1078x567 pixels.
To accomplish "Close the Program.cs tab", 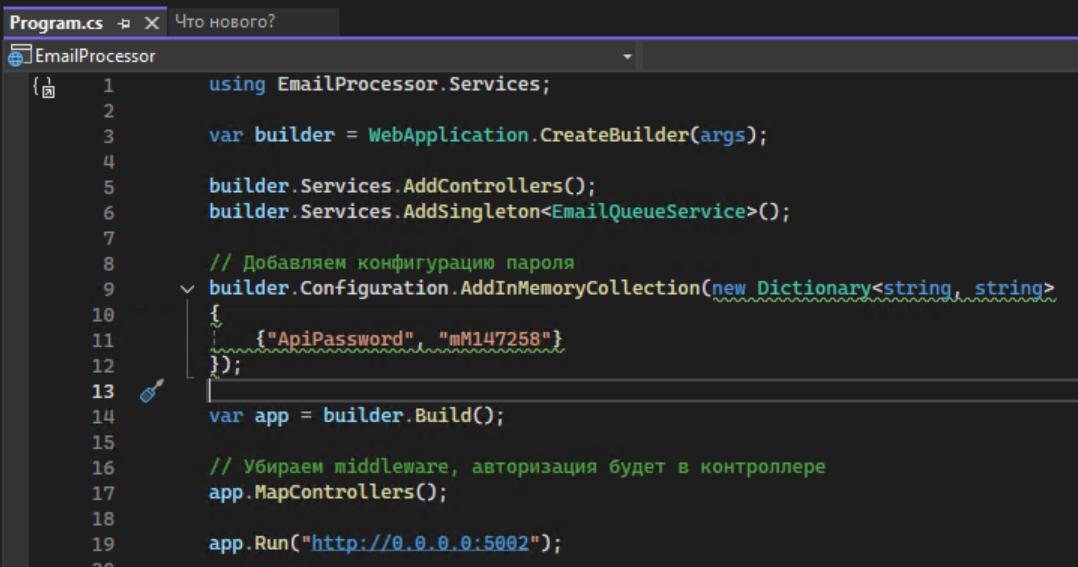I will click(x=151, y=22).
